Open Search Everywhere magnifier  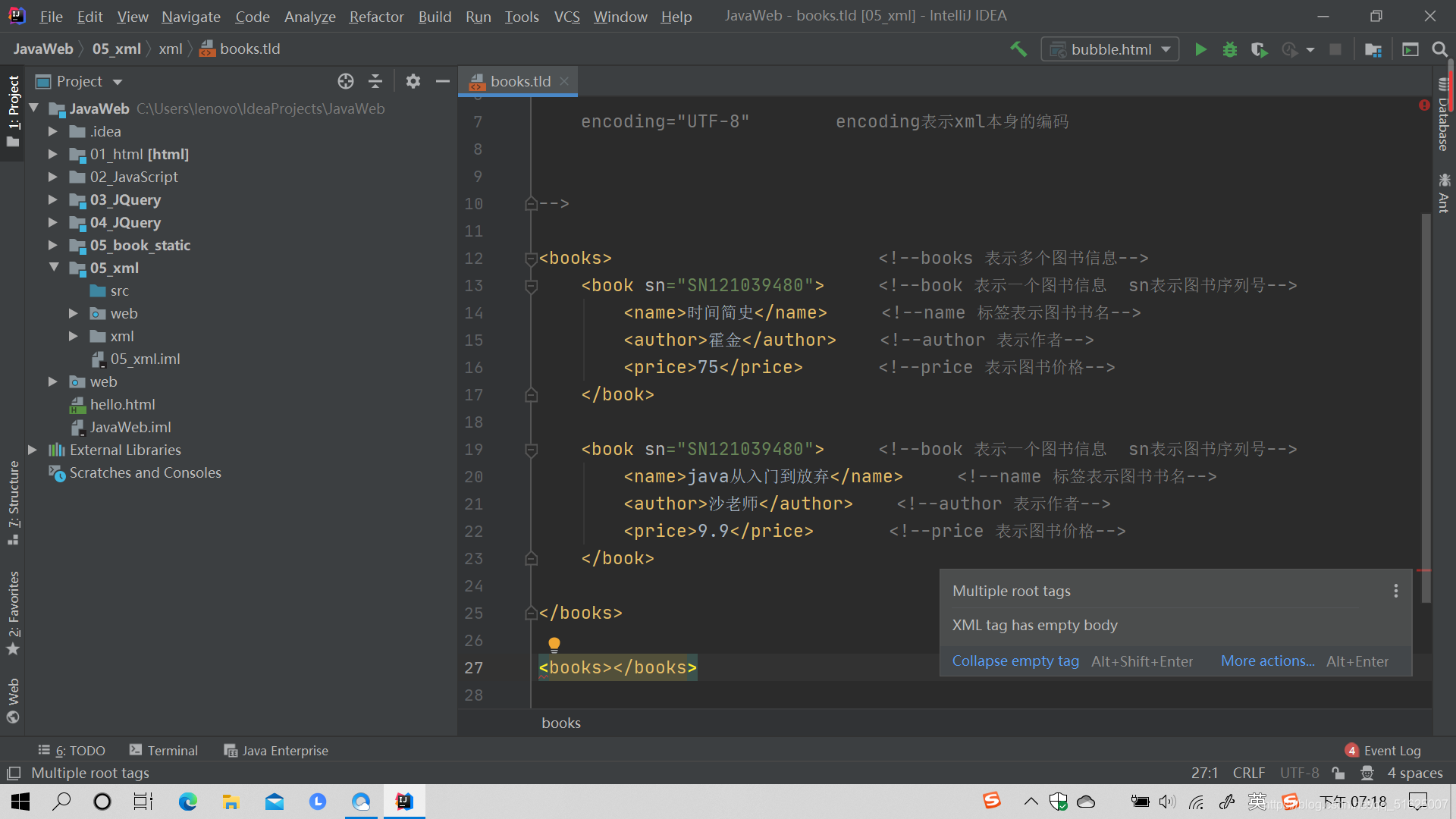(x=1439, y=49)
